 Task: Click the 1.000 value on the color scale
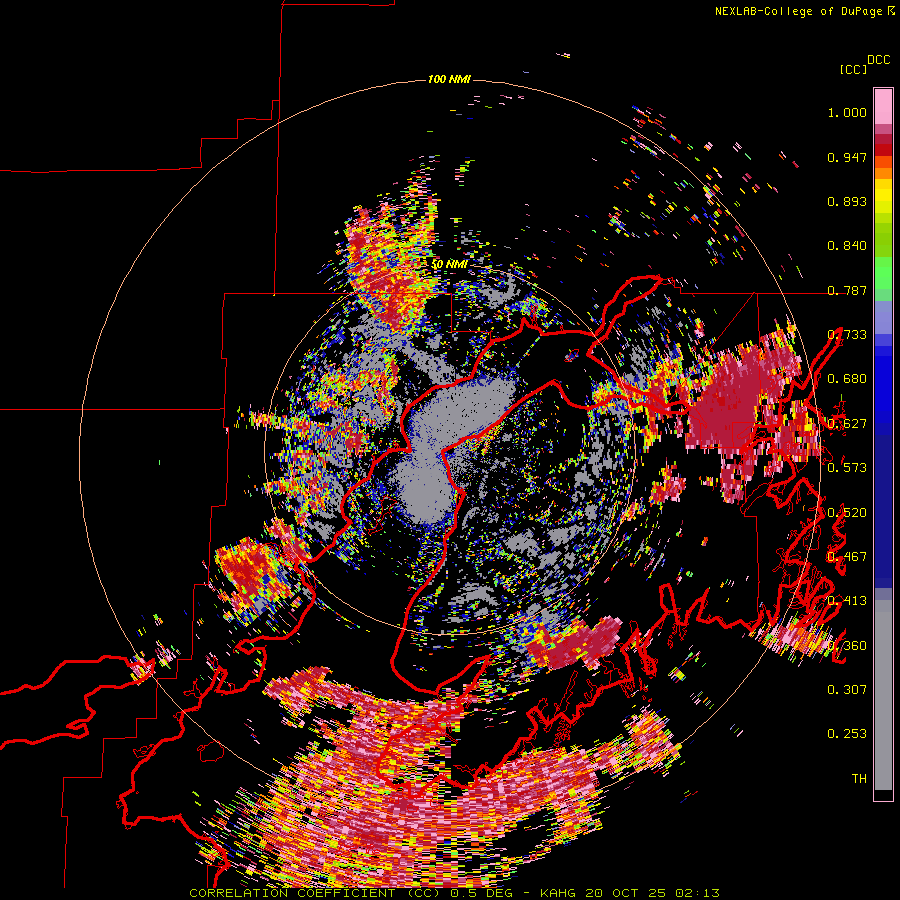coord(847,112)
